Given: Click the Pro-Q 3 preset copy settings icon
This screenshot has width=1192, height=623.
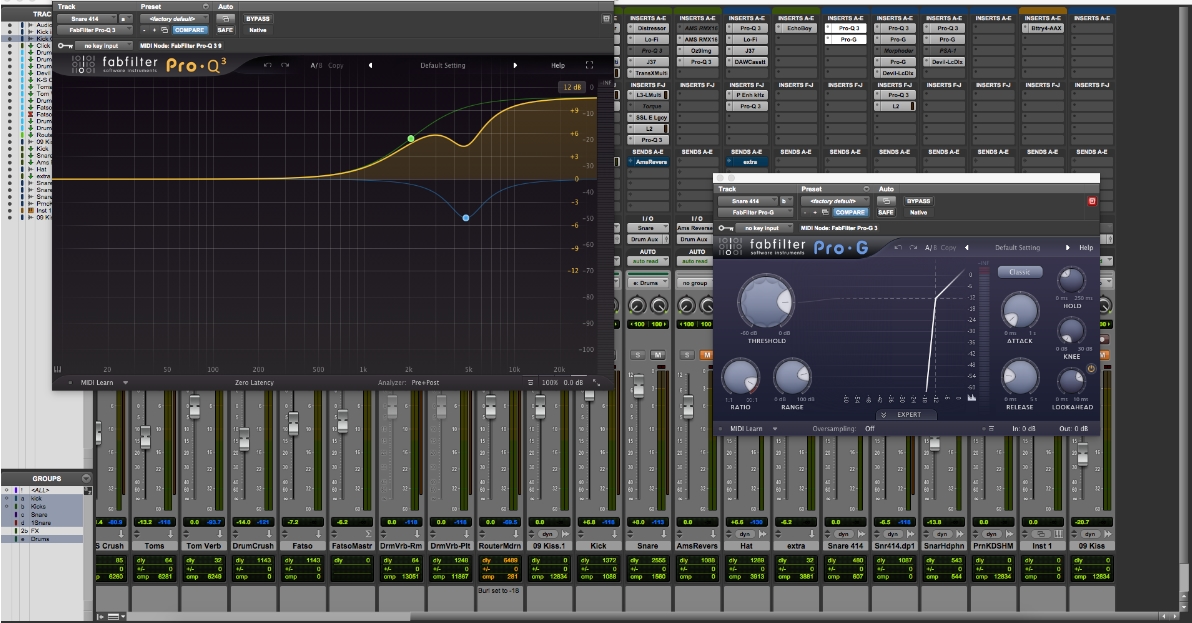Looking at the screenshot, I should click(x=165, y=30).
